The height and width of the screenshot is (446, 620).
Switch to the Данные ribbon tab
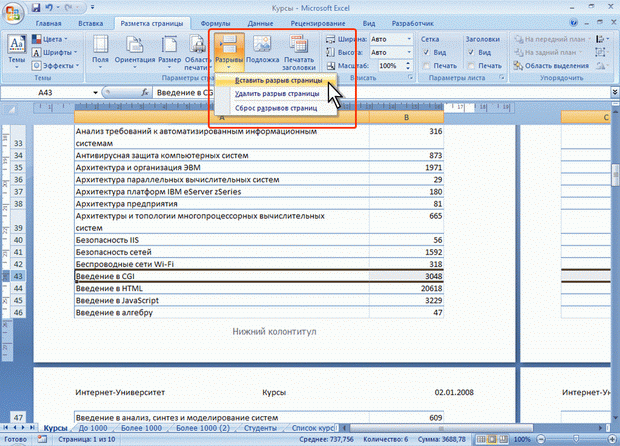260,24
